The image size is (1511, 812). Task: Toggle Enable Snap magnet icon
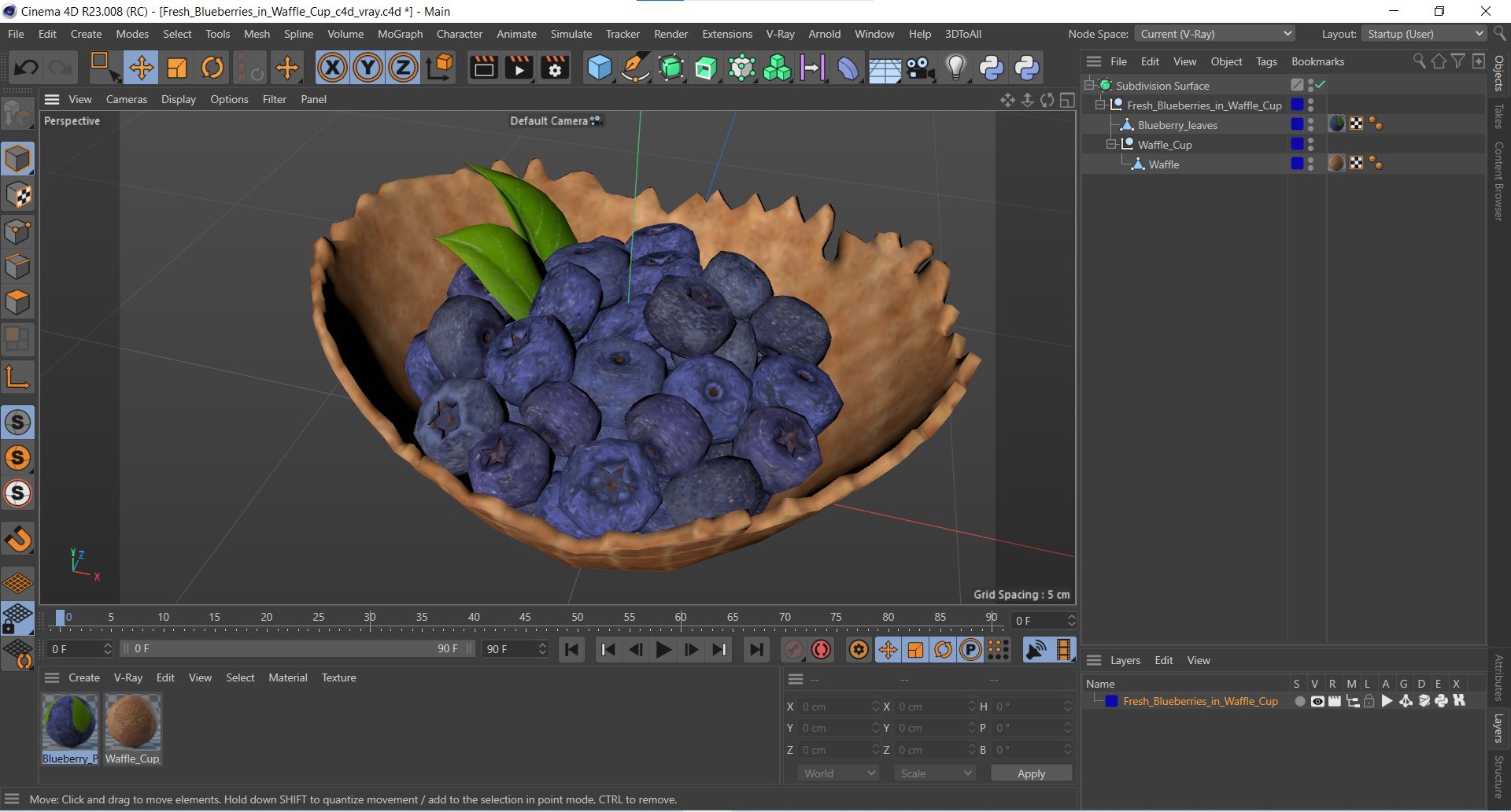pyautogui.click(x=17, y=538)
